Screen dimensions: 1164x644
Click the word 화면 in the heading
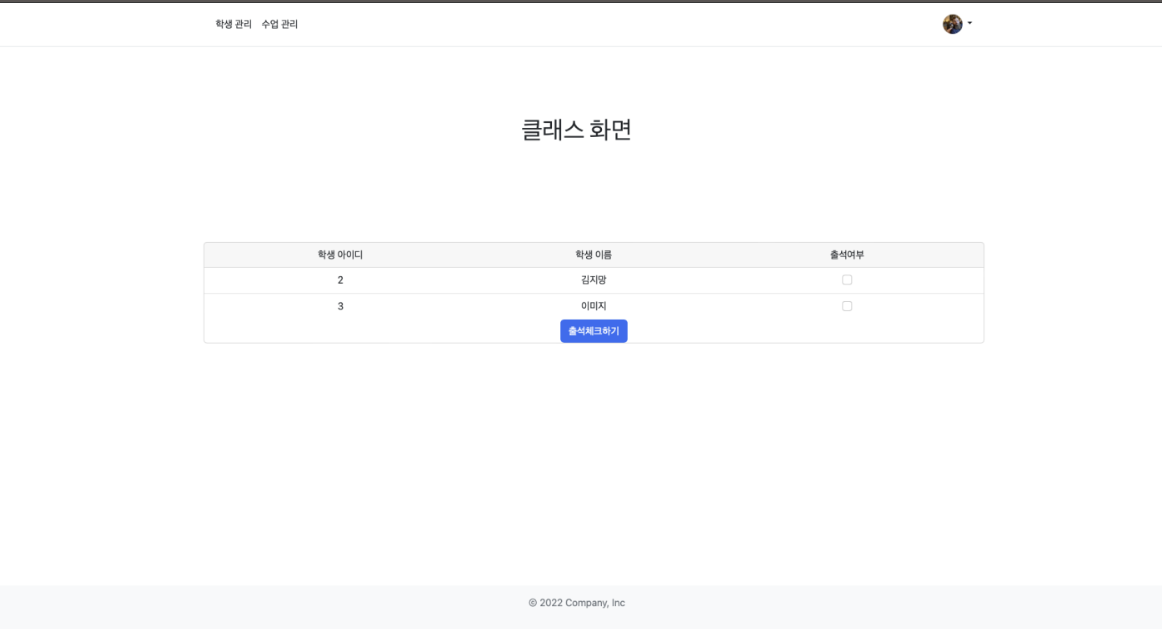pos(611,130)
